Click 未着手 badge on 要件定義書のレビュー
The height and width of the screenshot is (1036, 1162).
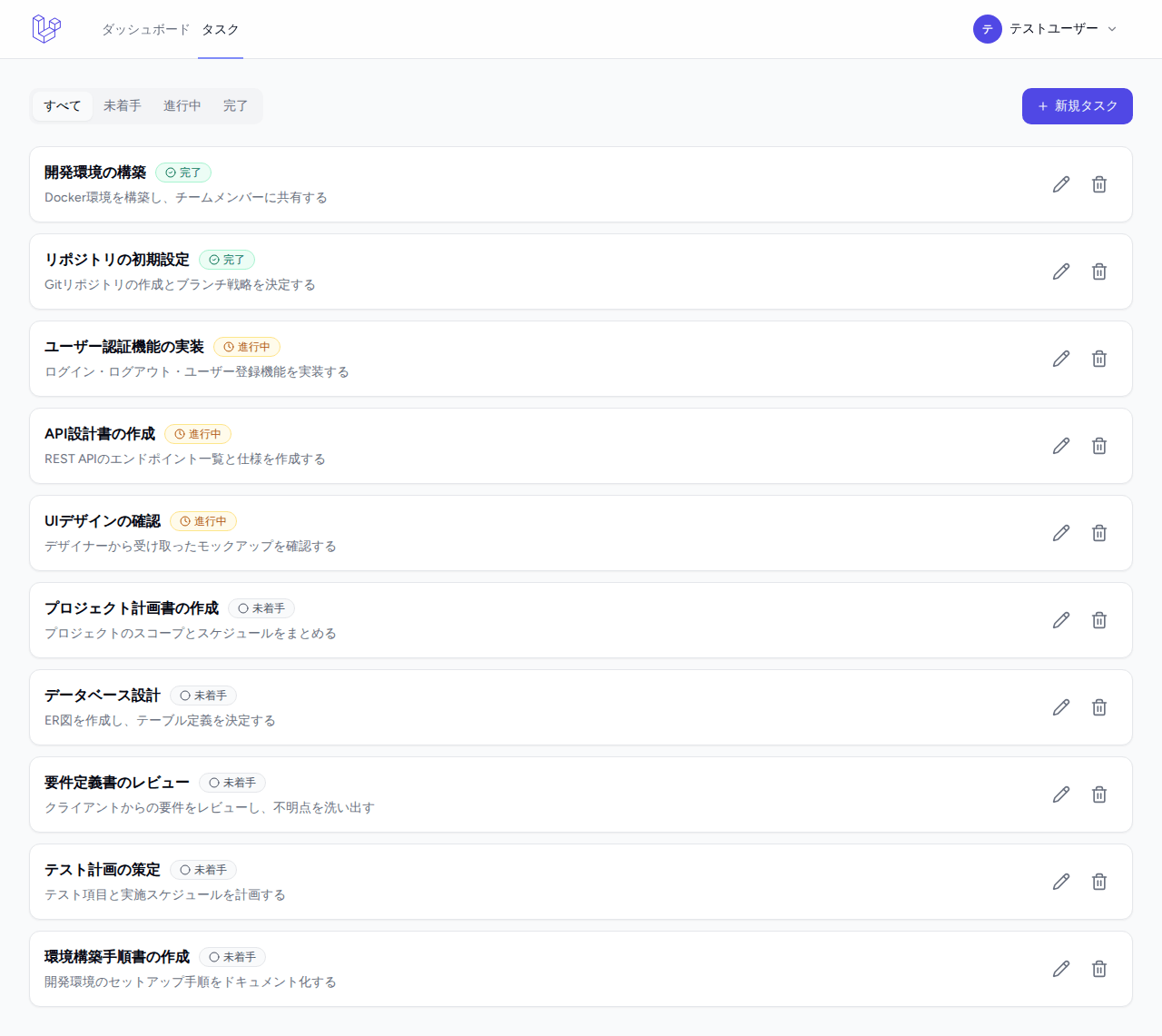[x=232, y=783]
